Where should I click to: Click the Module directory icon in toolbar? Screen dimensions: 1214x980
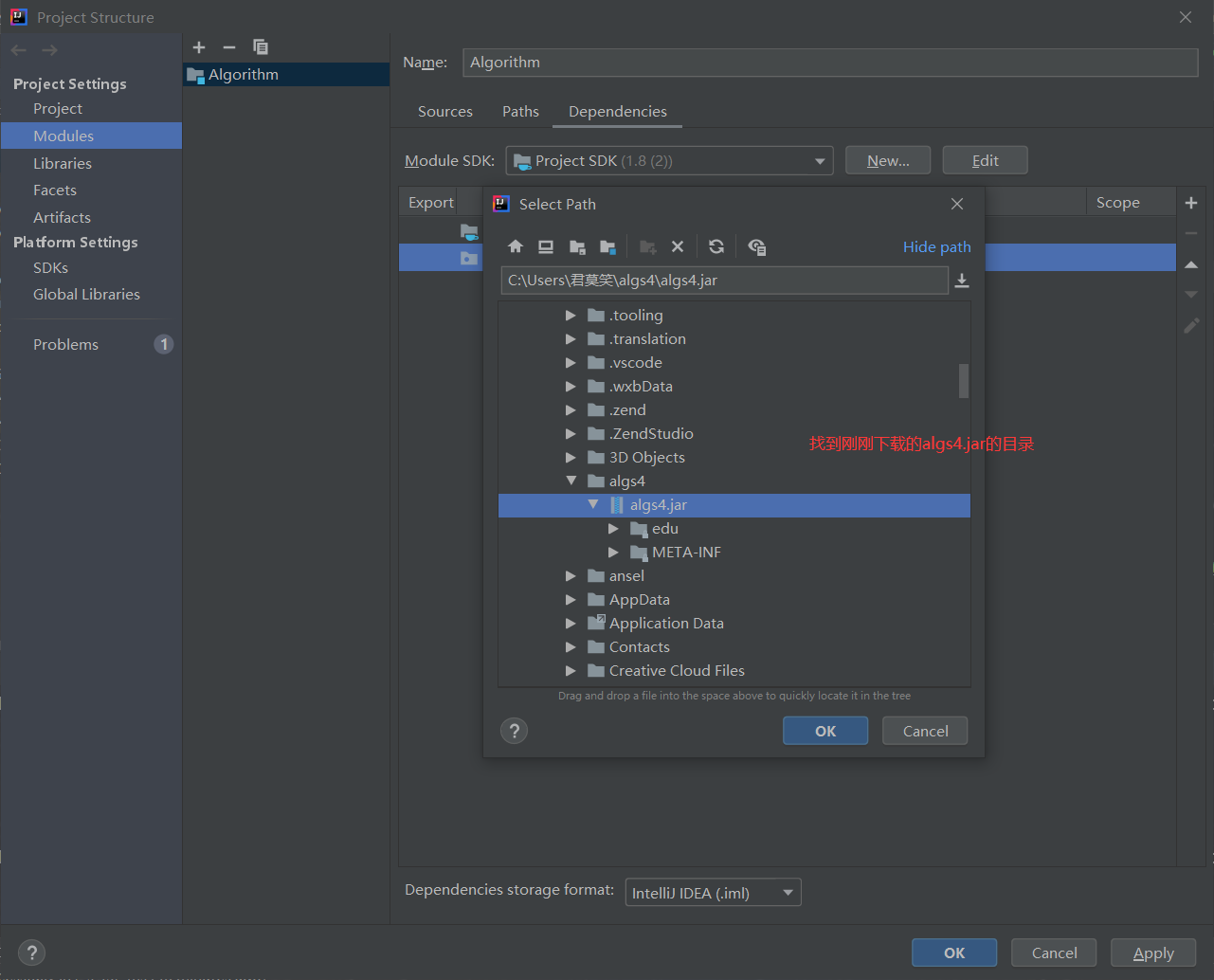click(607, 246)
